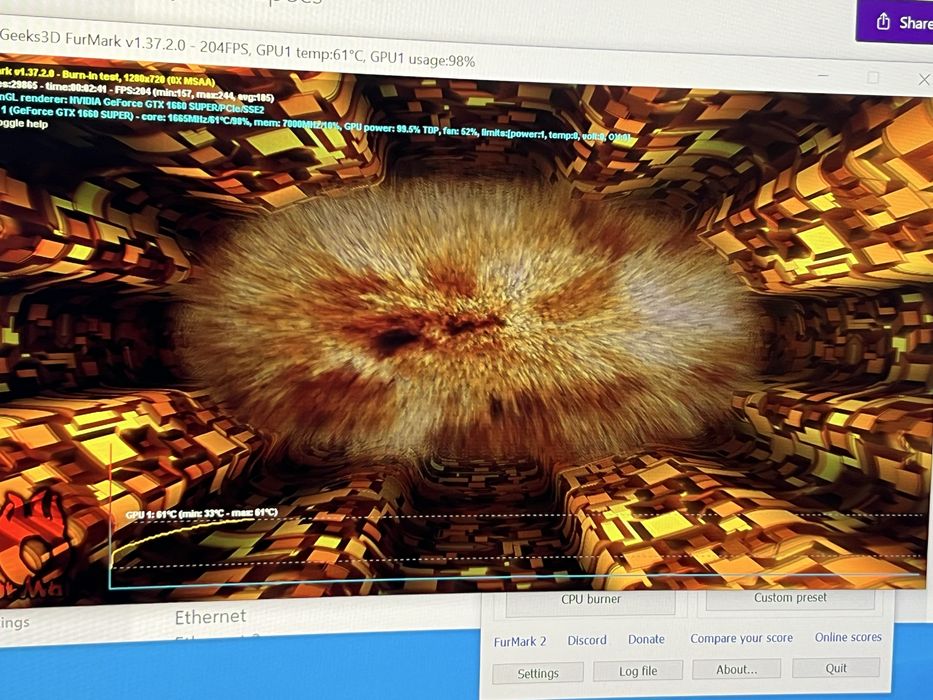The image size is (933, 700).
Task: Select the Ethernet entry in background window
Action: [x=211, y=617]
